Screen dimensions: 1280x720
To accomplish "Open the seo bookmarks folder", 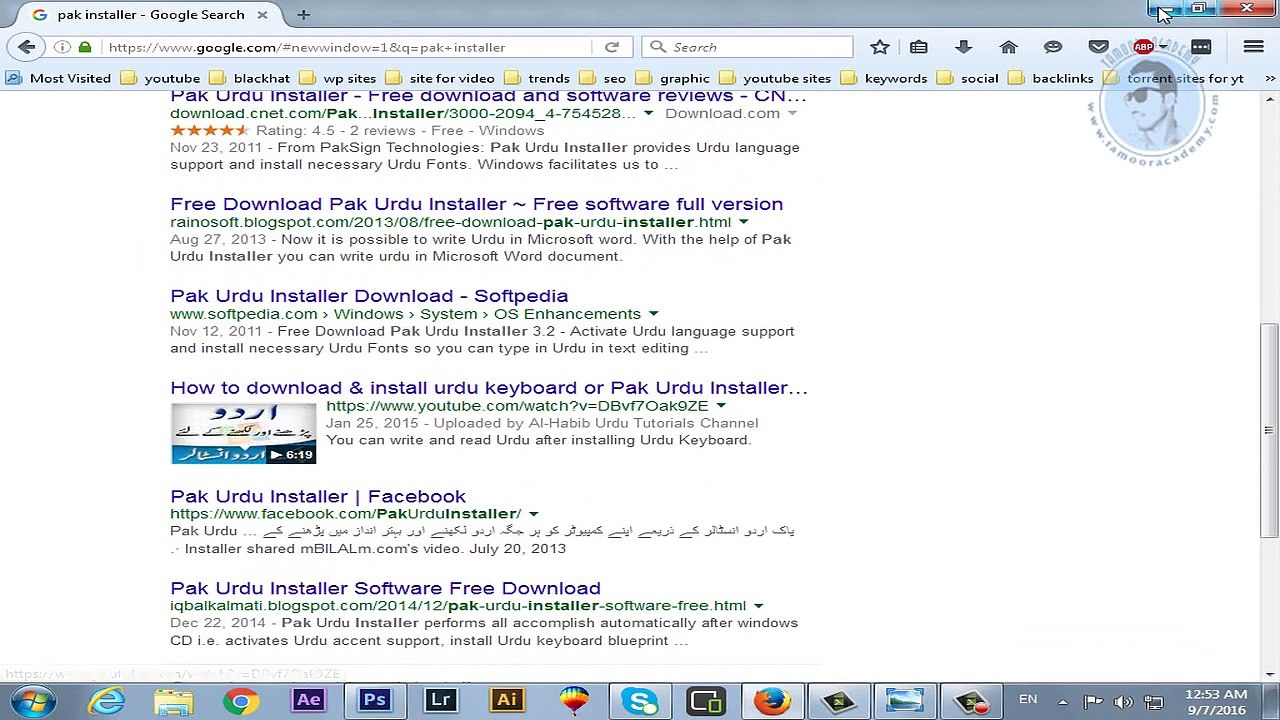I will [603, 78].
